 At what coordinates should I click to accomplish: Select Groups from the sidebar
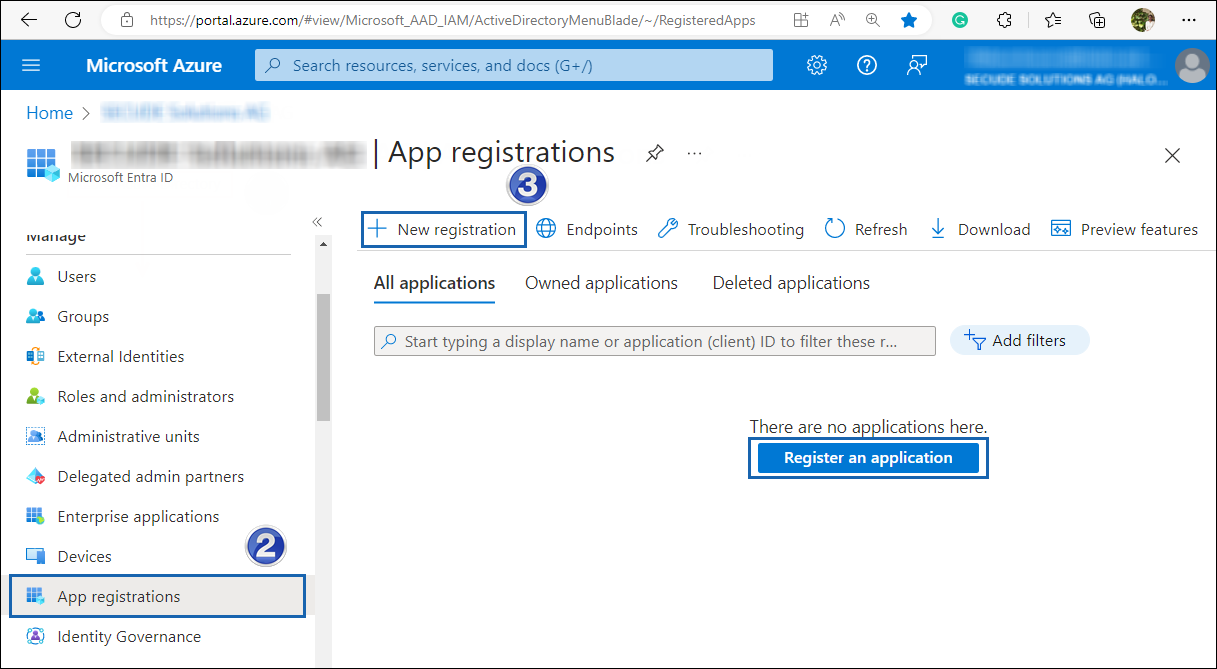81,316
